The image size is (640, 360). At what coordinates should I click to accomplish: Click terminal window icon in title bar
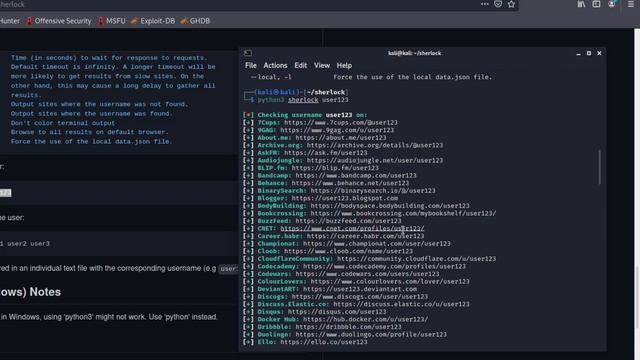point(248,53)
